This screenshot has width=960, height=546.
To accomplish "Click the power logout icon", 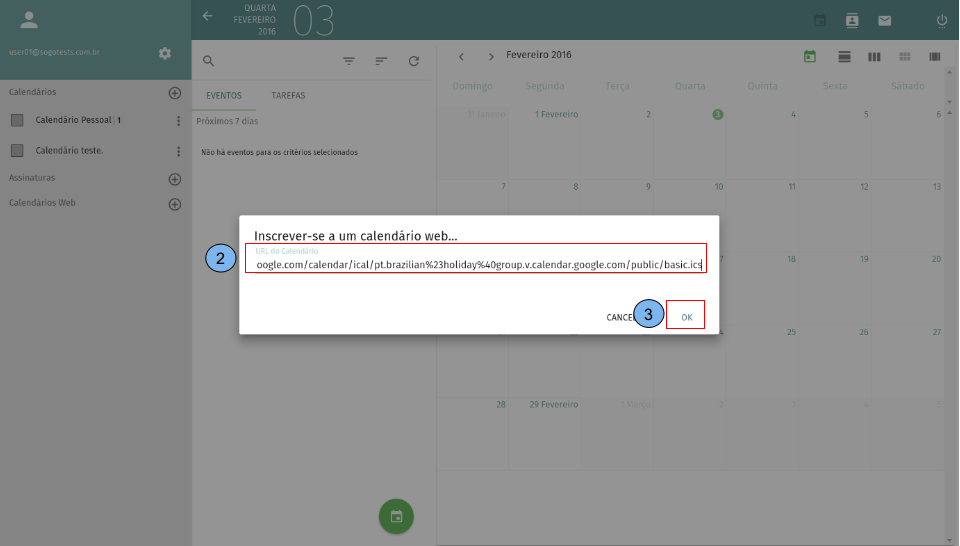I will tap(941, 20).
